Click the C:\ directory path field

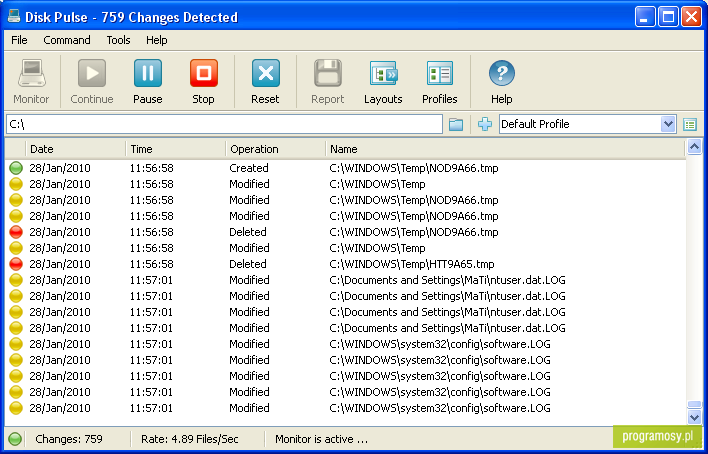pos(224,124)
